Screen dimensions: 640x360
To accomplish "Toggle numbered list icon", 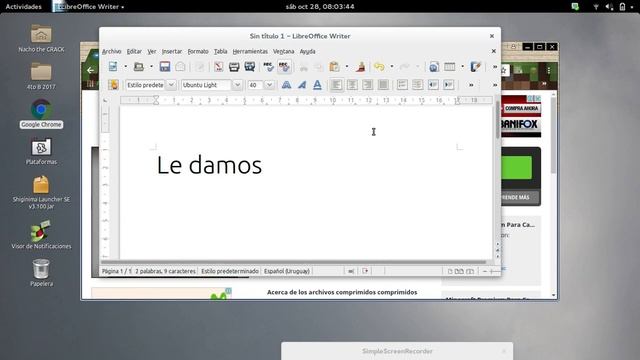I will point(402,85).
